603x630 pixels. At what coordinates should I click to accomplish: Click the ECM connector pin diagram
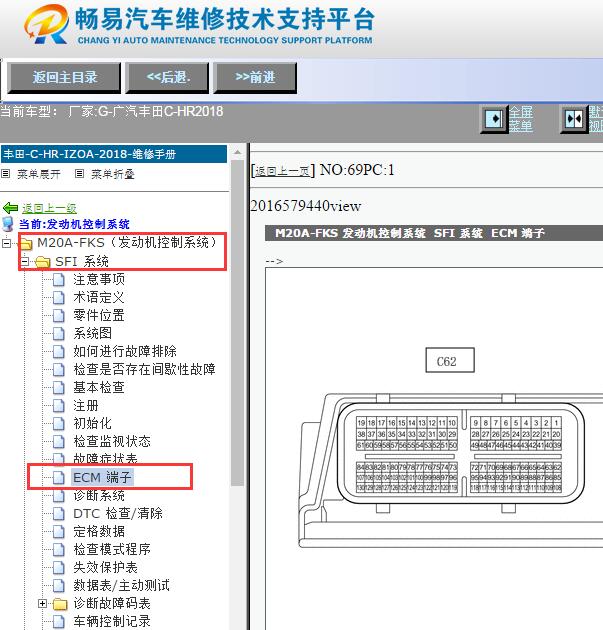pos(460,454)
